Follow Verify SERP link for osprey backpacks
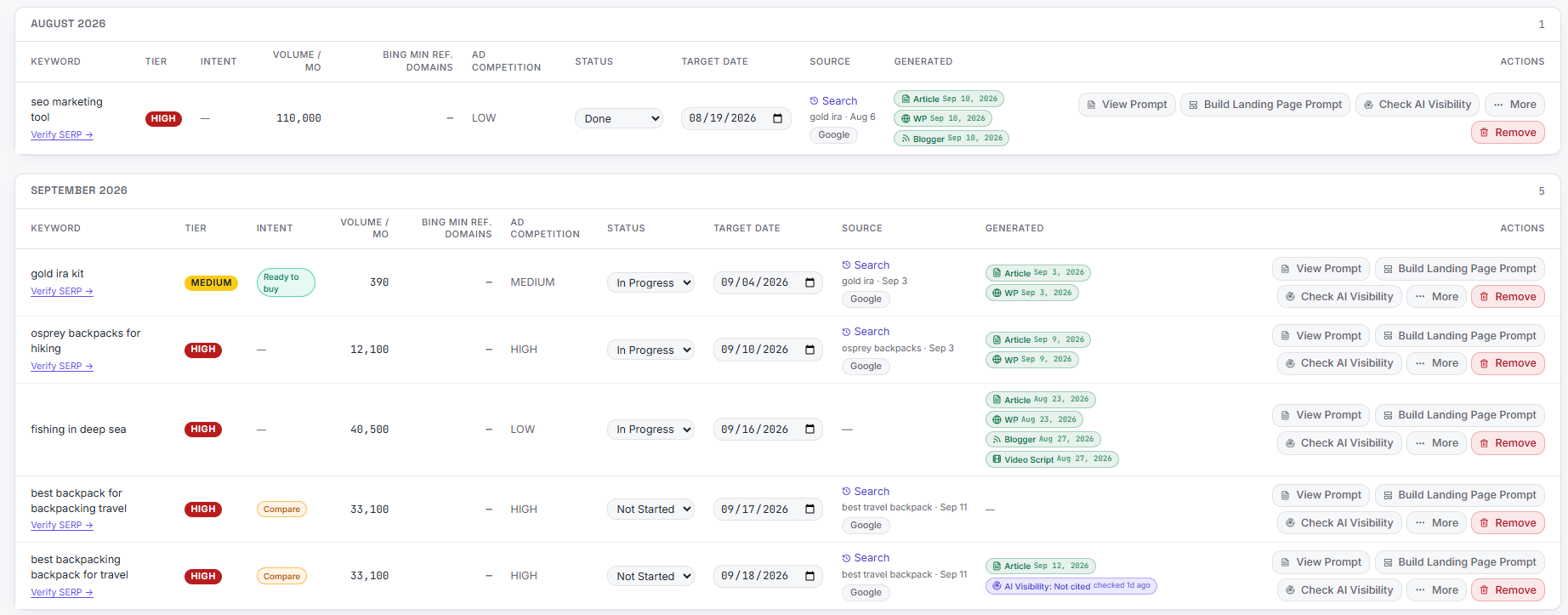The height and width of the screenshot is (615, 1568). pyautogui.click(x=62, y=366)
